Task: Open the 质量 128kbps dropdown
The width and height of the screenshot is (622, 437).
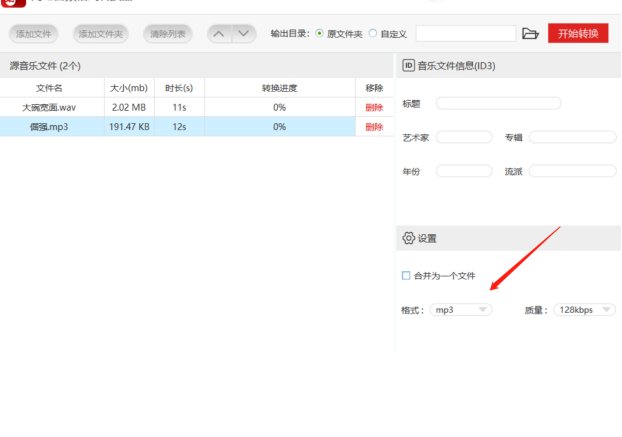Action: tap(585, 310)
